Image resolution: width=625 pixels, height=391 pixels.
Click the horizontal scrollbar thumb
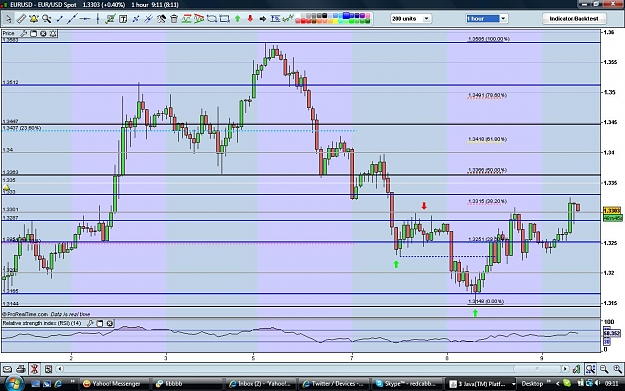[537, 369]
